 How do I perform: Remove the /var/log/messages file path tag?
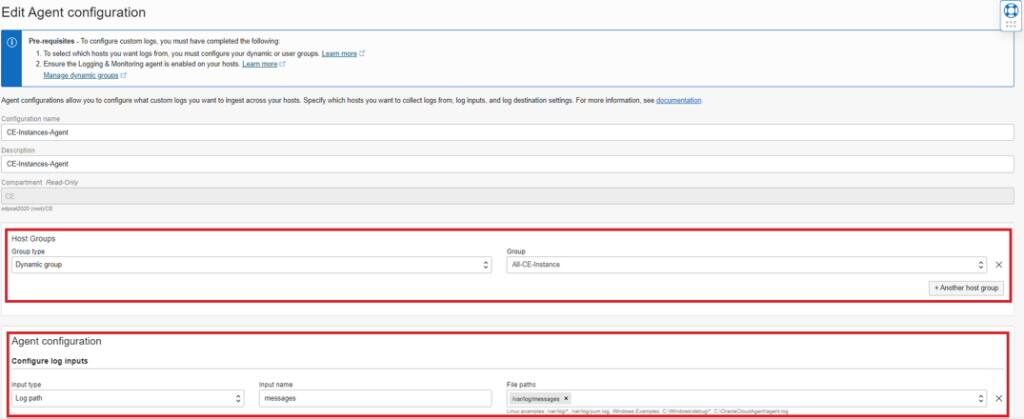coord(566,398)
